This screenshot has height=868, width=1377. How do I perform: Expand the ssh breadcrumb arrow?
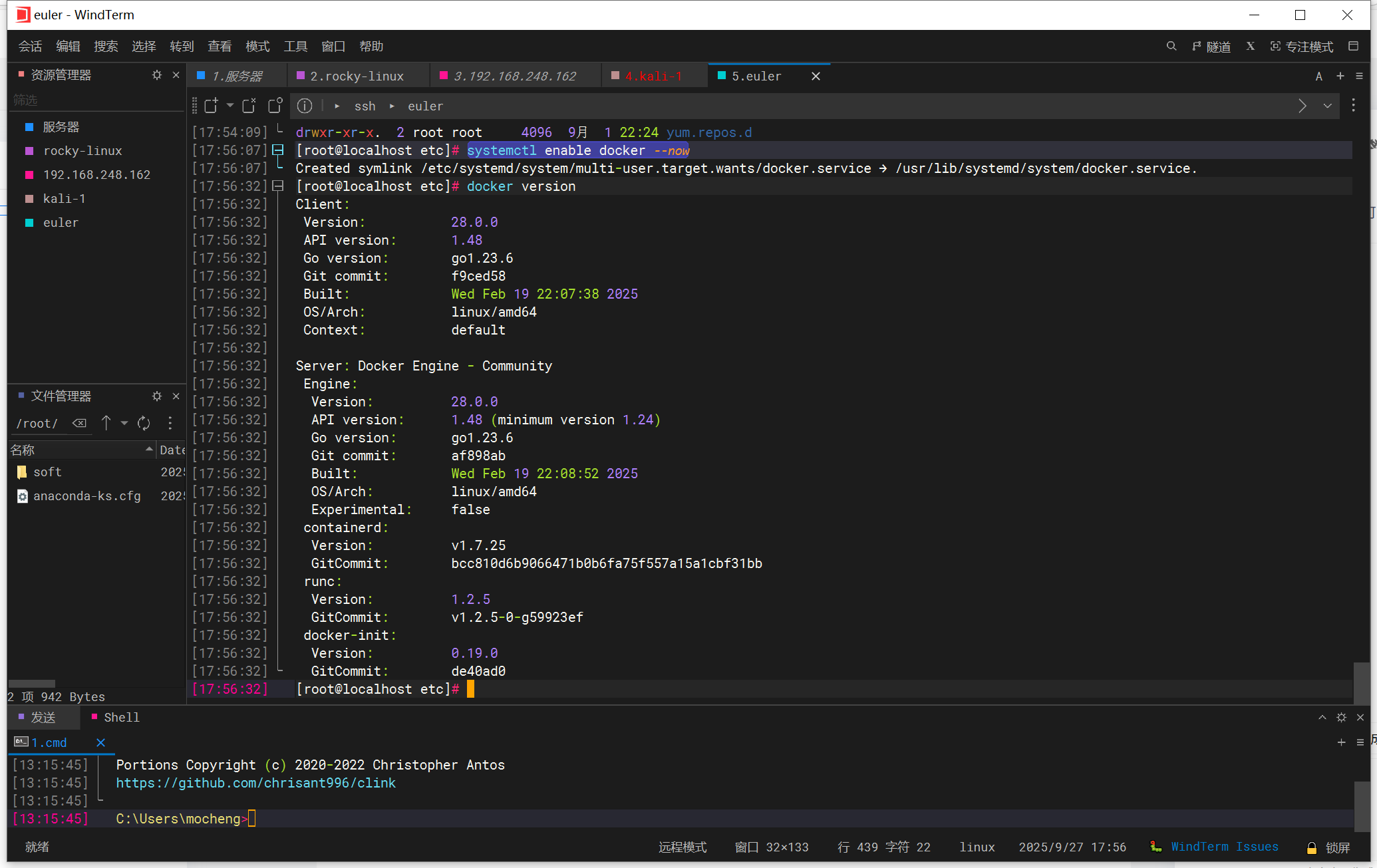coord(337,106)
